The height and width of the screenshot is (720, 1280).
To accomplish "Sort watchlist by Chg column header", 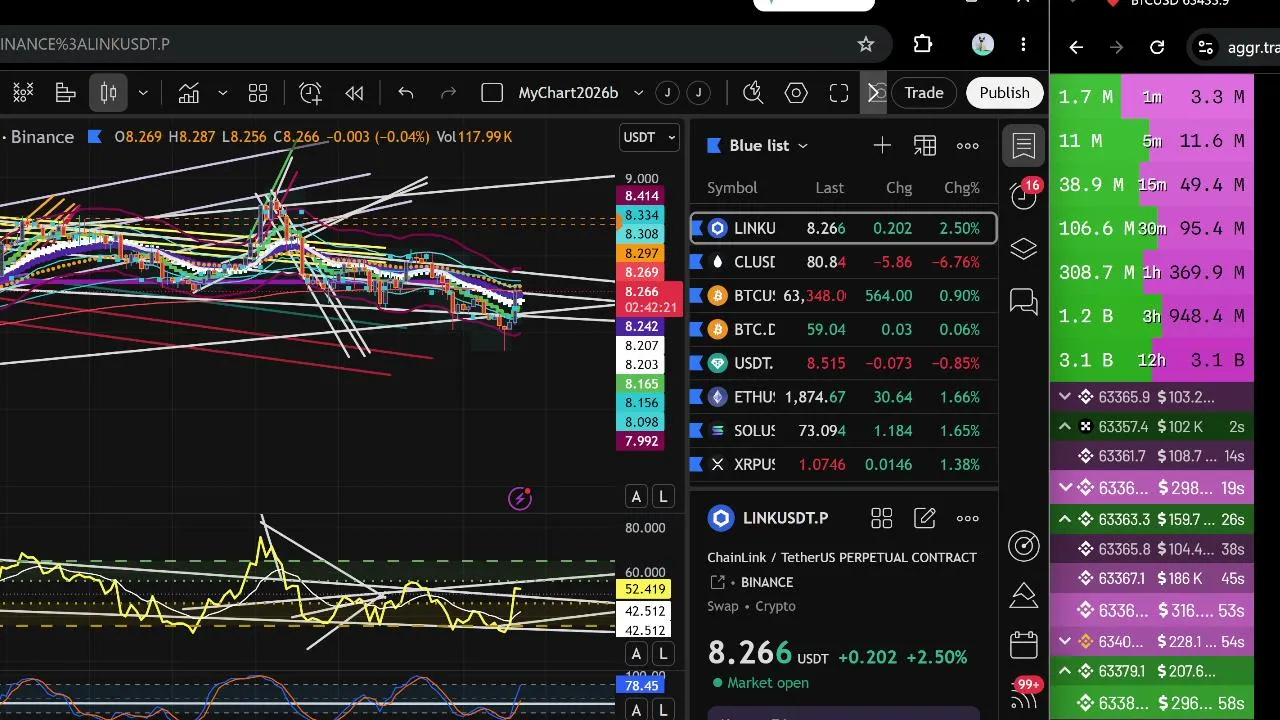I will coord(899,188).
